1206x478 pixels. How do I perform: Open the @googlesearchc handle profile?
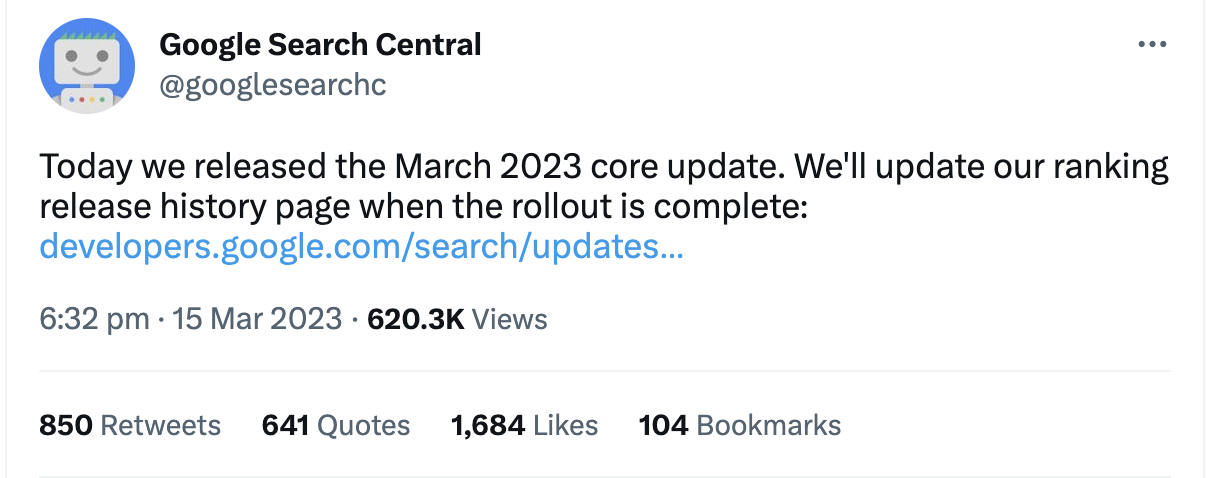coord(272,86)
